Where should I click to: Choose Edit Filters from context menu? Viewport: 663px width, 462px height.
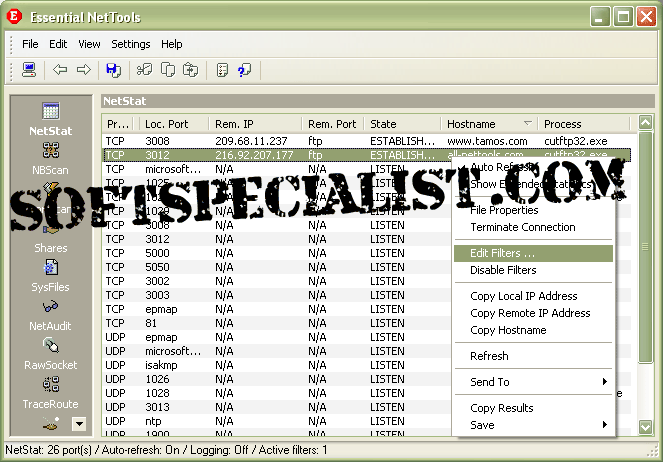(533, 253)
